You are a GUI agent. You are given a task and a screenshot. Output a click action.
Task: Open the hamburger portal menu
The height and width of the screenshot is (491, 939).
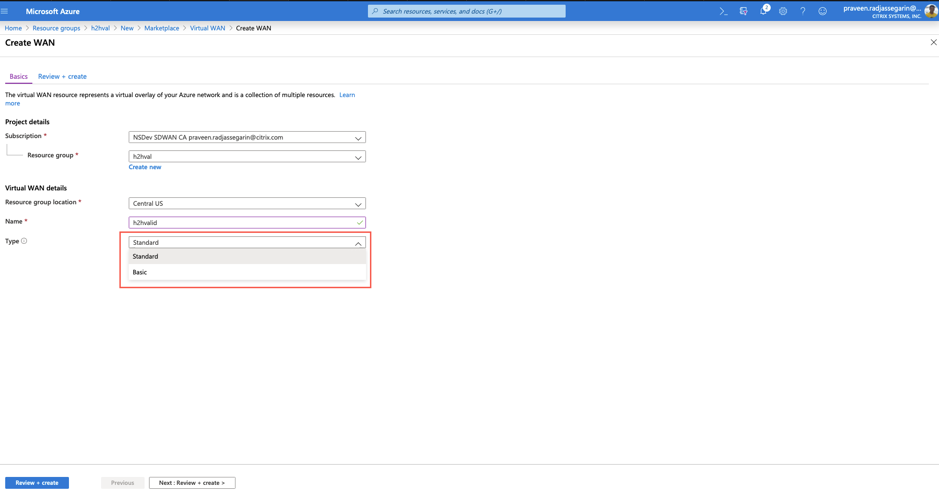coord(5,11)
